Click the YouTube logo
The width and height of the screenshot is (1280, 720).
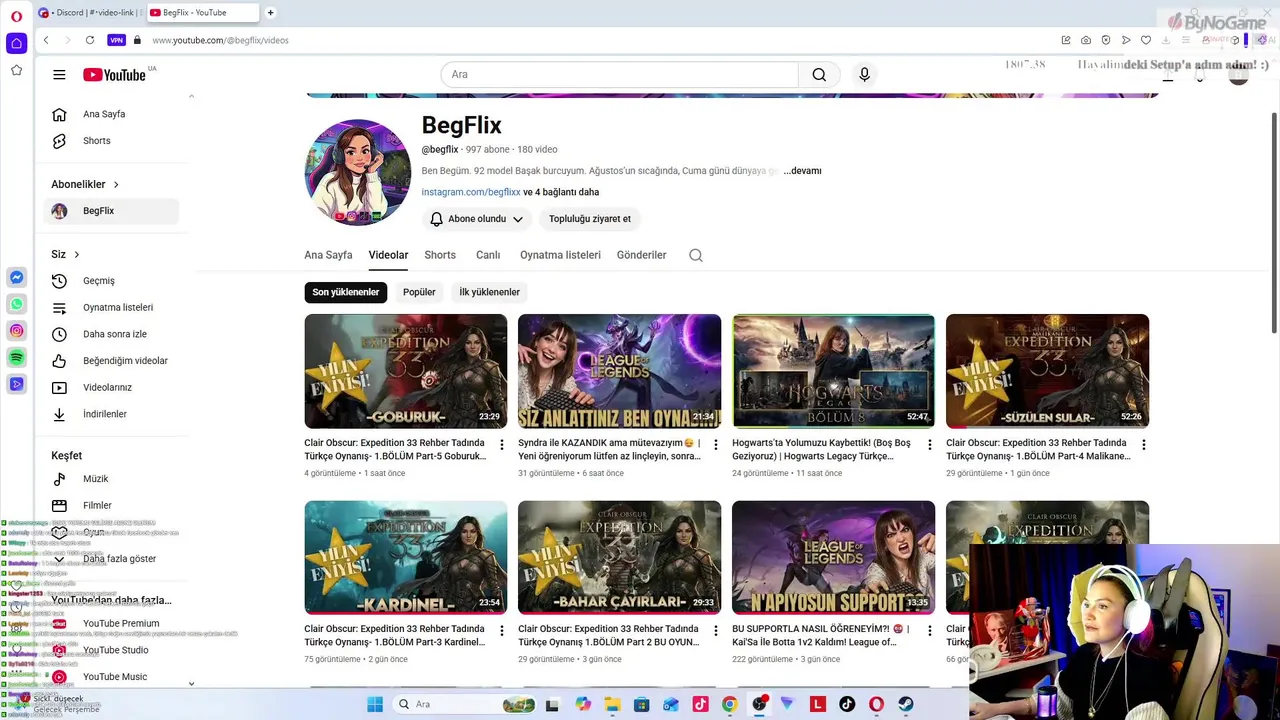pos(115,75)
